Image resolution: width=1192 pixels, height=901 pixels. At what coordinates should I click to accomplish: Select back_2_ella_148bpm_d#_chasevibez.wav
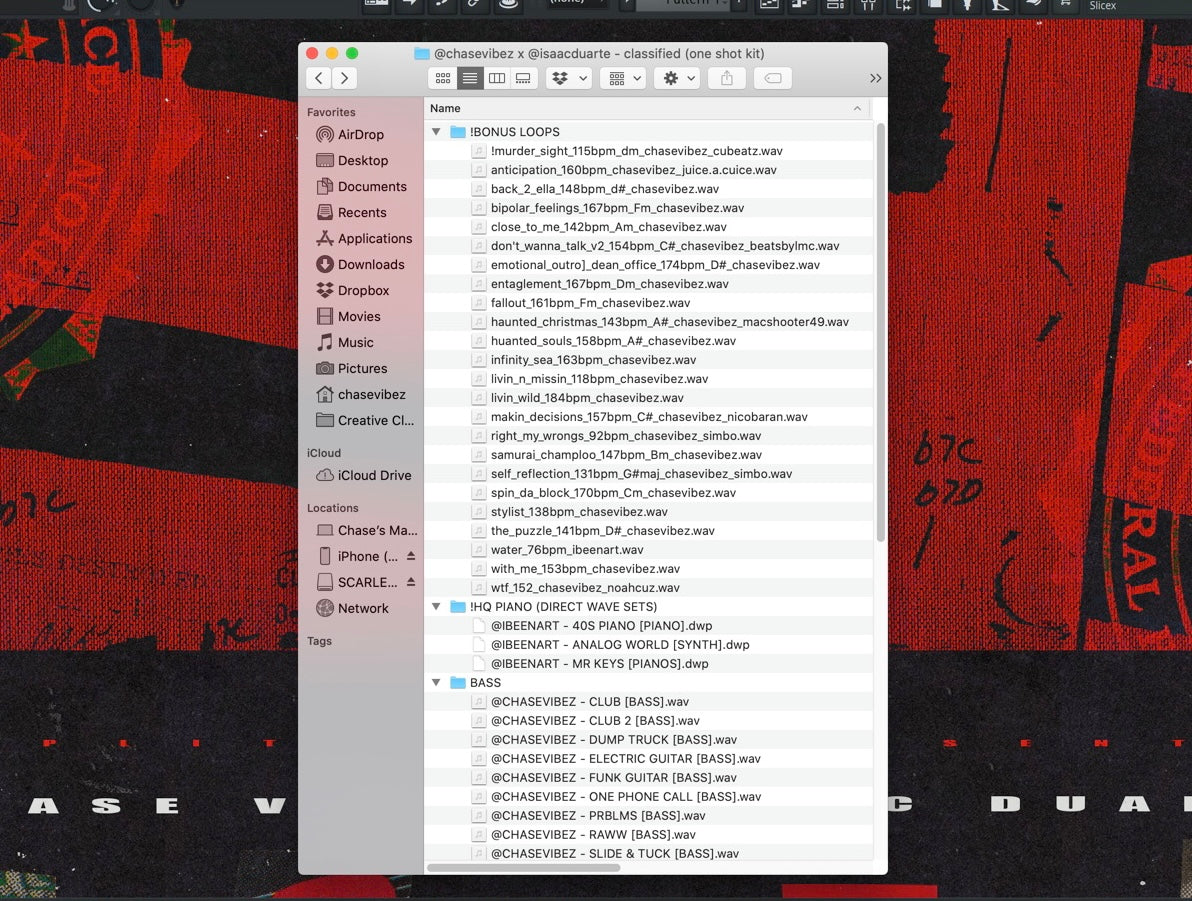tap(648, 189)
